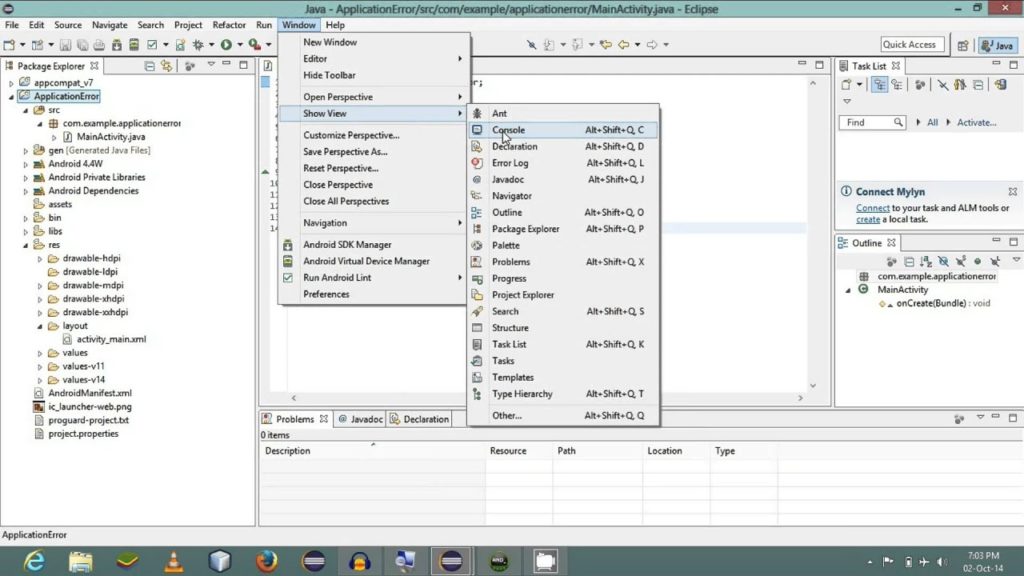
Task: Switch to the Javadoc tab
Action: point(360,419)
